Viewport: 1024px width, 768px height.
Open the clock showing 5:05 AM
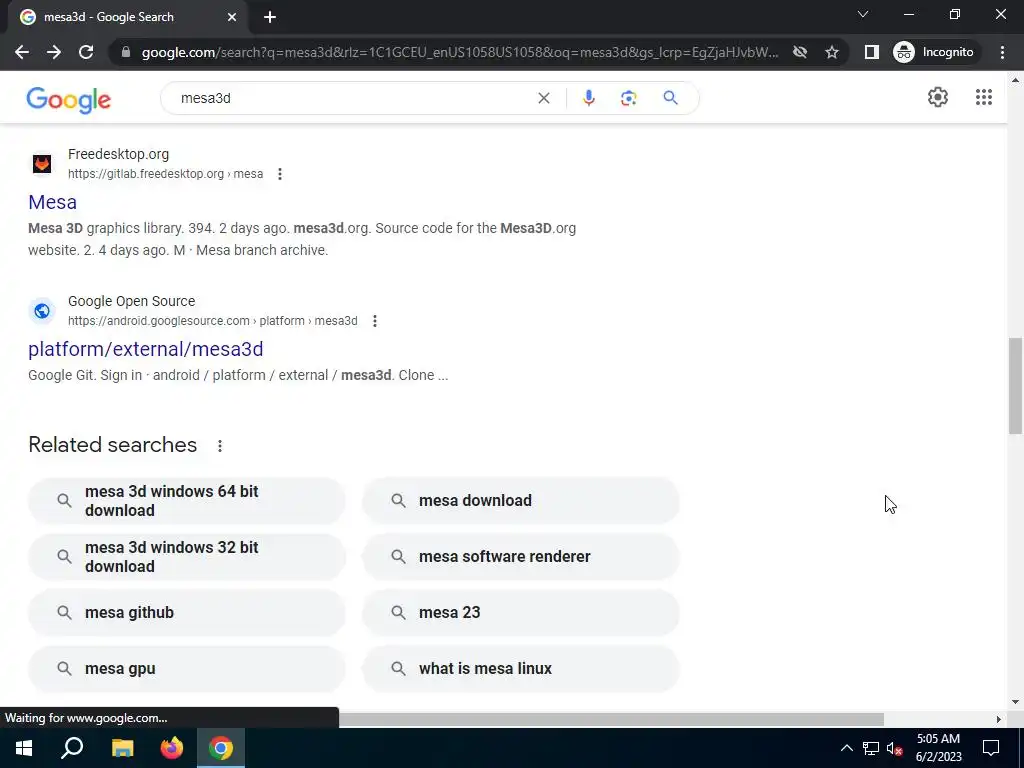938,748
